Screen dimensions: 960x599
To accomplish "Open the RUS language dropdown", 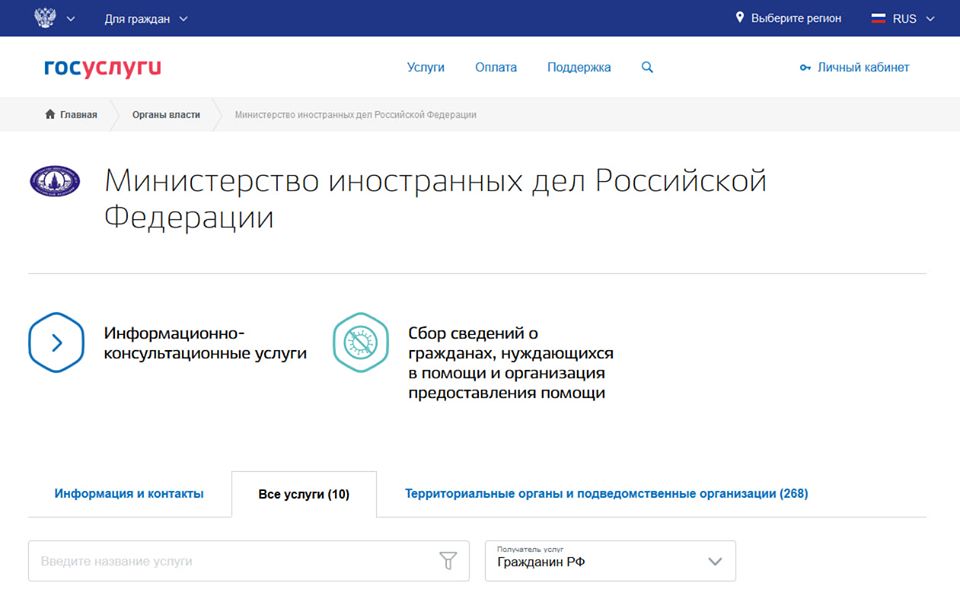I will coord(913,19).
